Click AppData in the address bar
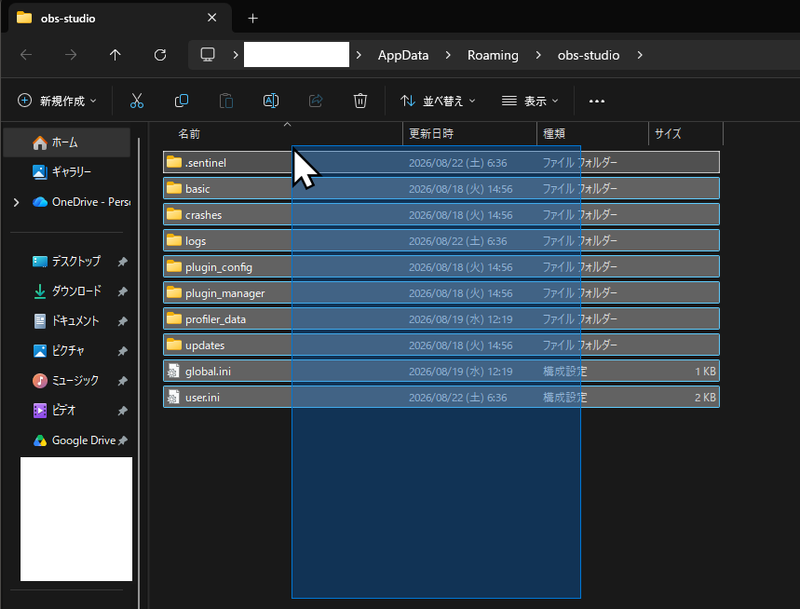This screenshot has width=800, height=609. click(403, 55)
